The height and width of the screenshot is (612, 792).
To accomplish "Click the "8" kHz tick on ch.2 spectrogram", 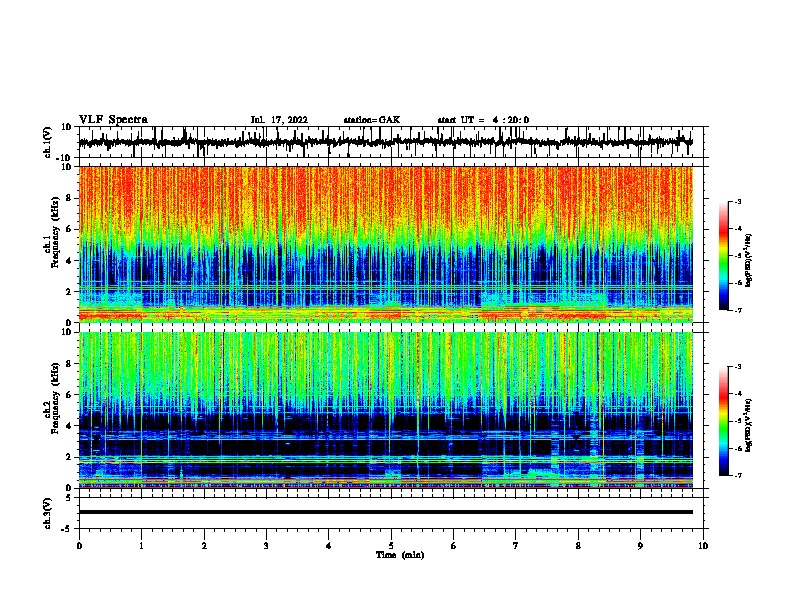I will point(69,364).
